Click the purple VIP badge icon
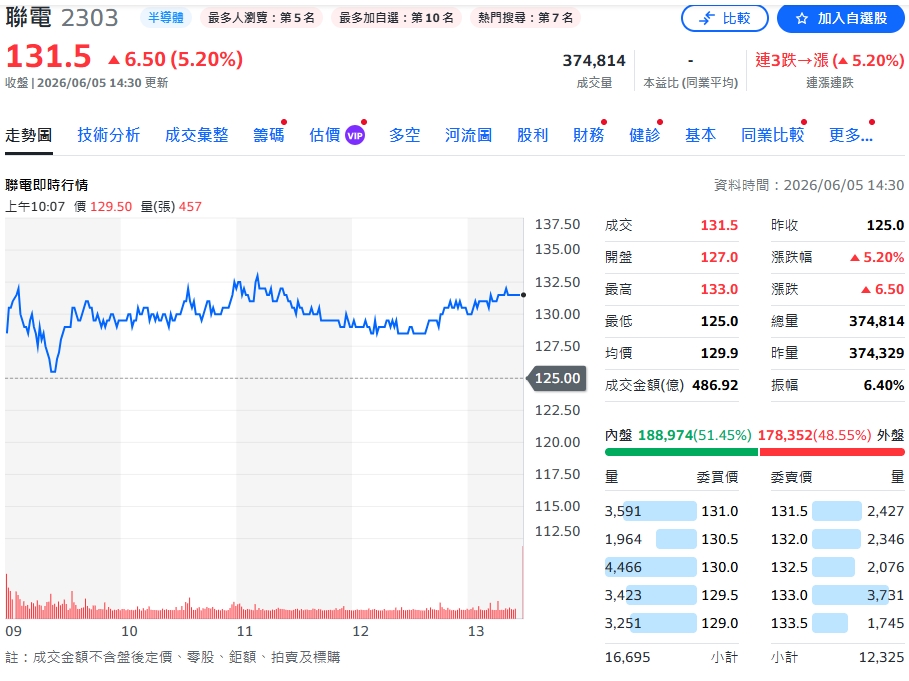Screen dimensions: 909x681 point(355,136)
